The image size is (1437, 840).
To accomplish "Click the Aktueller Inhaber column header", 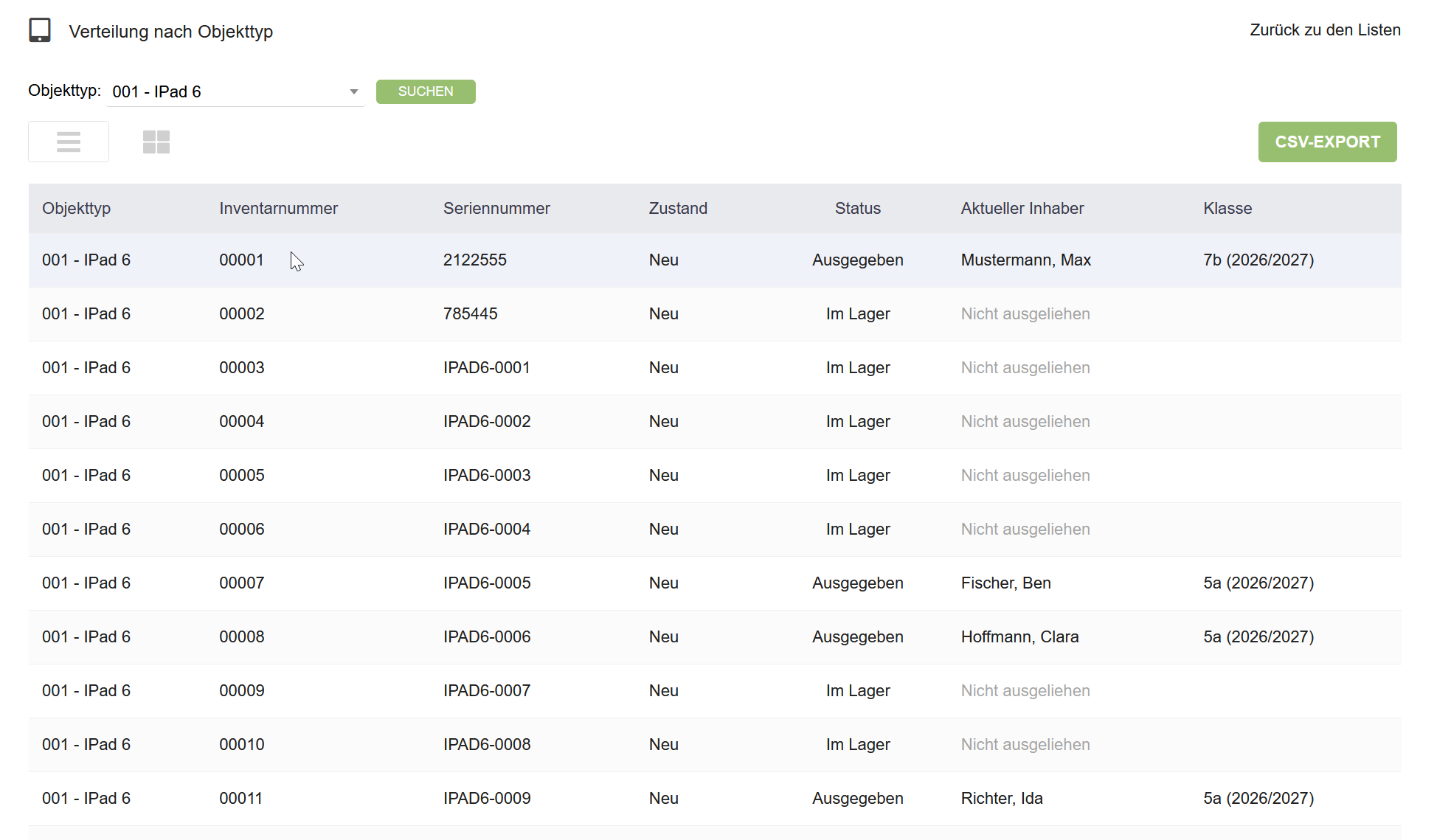I will pos(1022,208).
